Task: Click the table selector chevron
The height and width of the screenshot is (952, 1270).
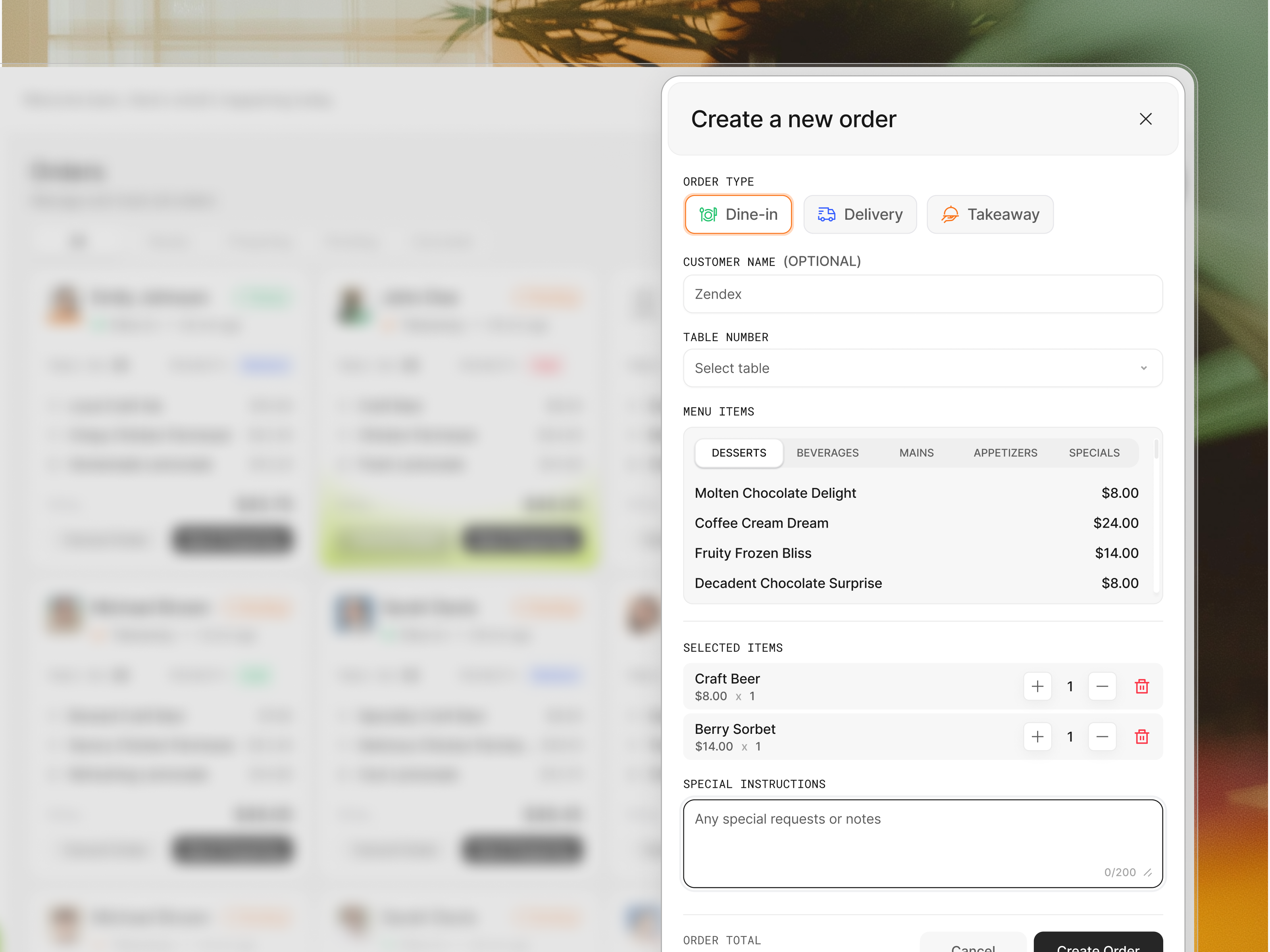Action: 1144,368
